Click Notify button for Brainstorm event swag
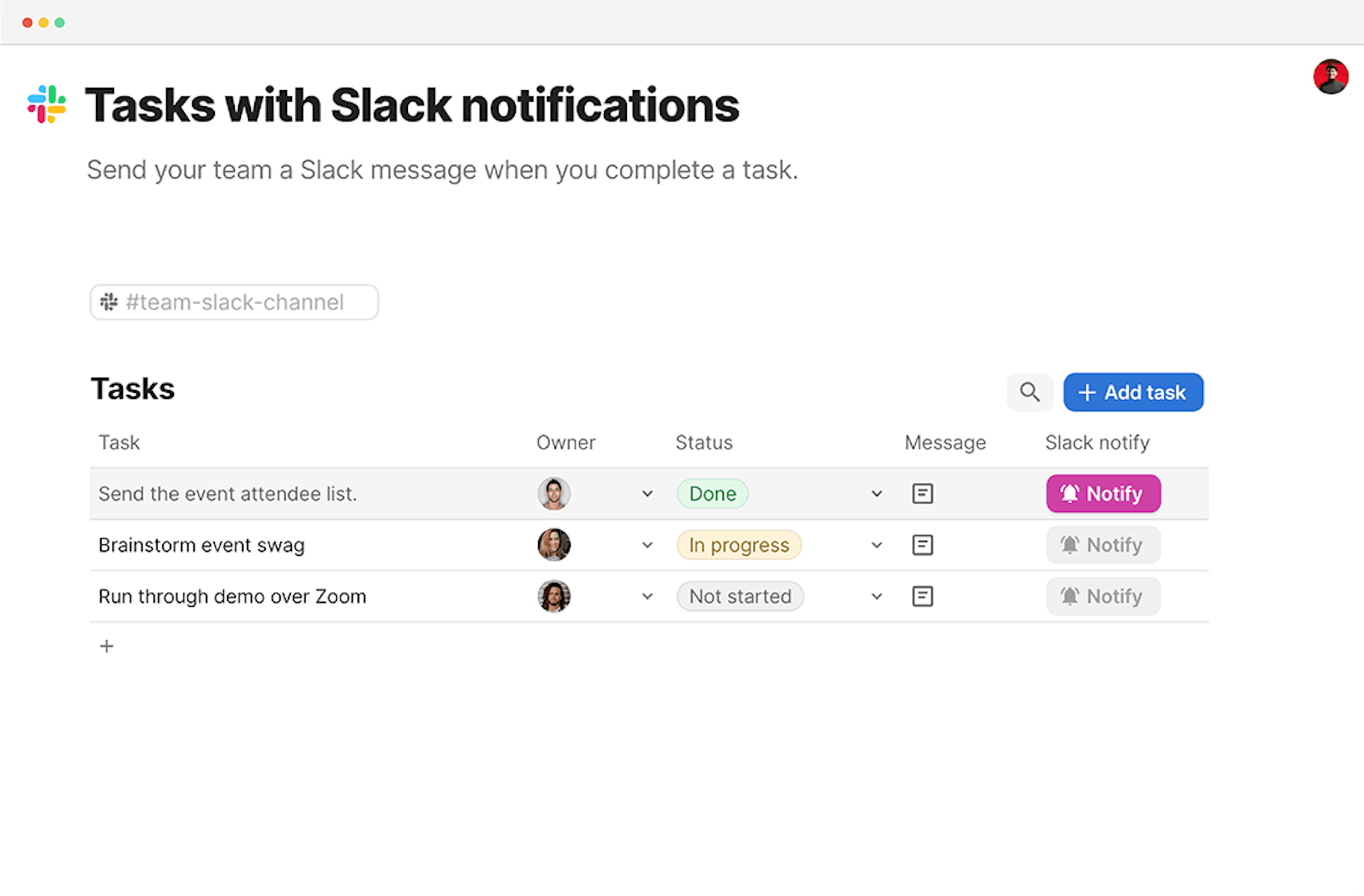The height and width of the screenshot is (896, 1364). [1103, 545]
